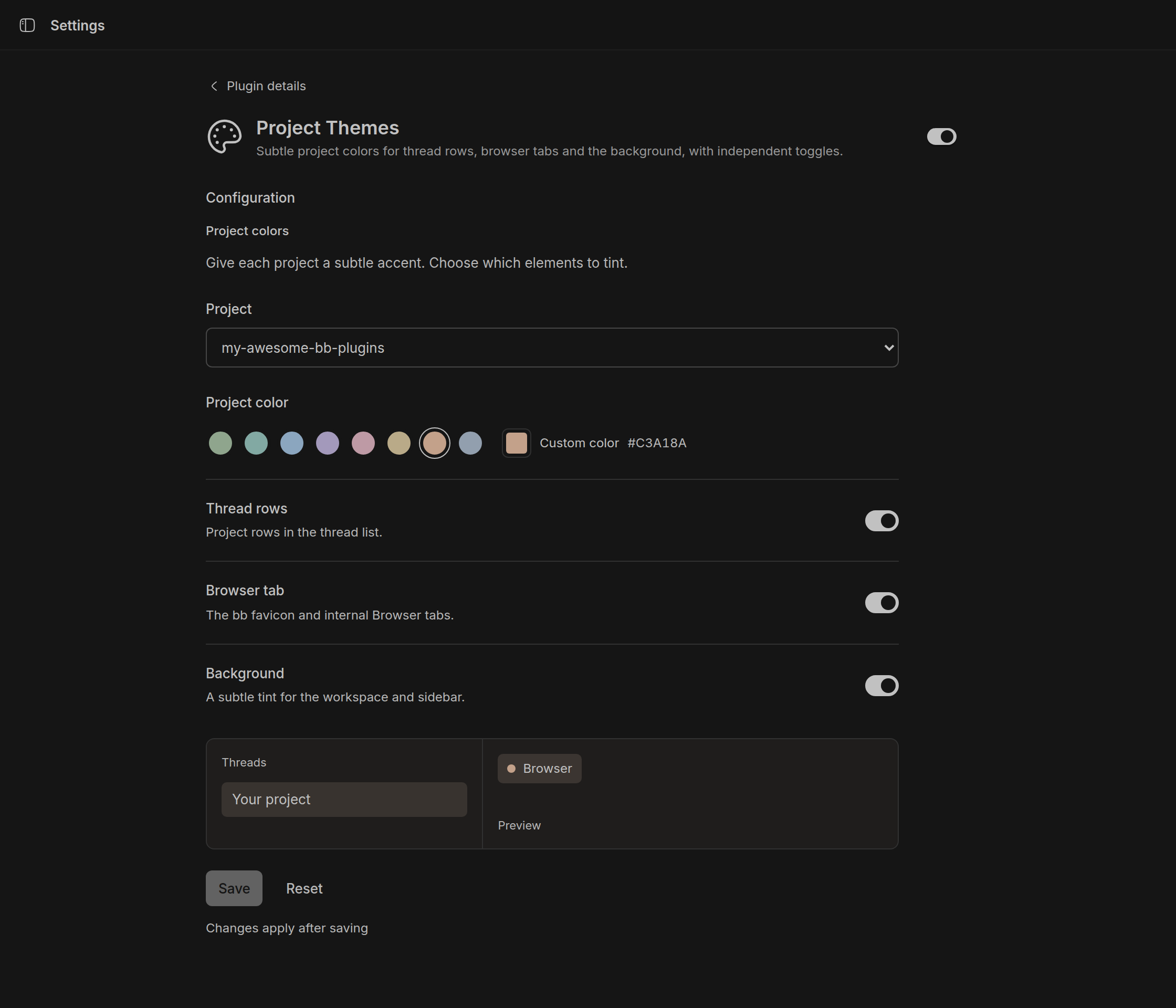
Task: Click the Reset button
Action: (x=304, y=888)
